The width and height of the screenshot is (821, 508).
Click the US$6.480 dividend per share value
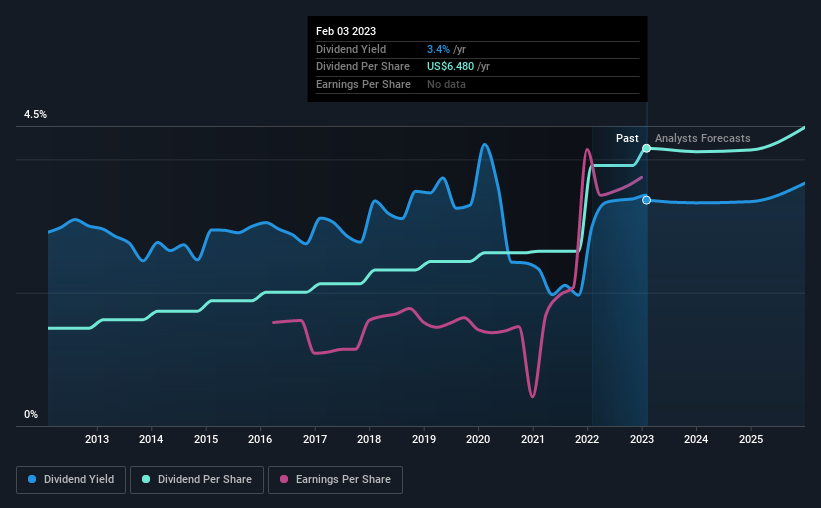pyautogui.click(x=450, y=67)
